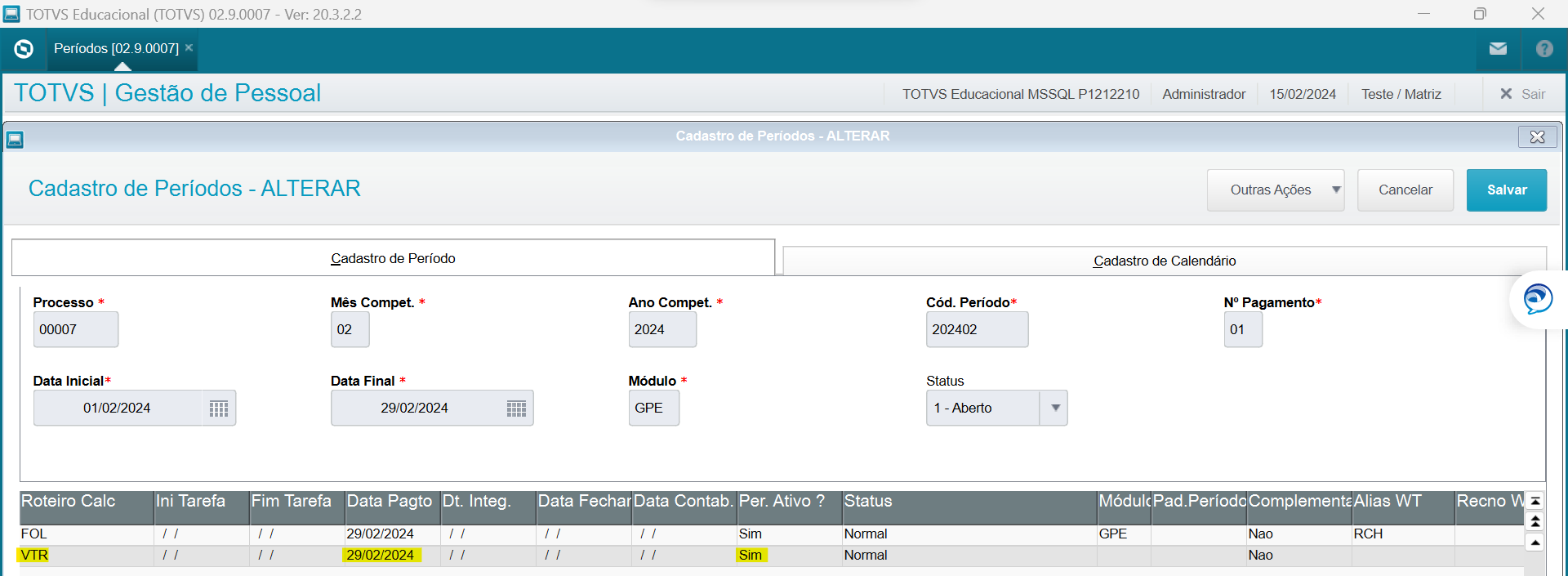Click the Cancelar button
The width and height of the screenshot is (1568, 576).
pos(1405,190)
